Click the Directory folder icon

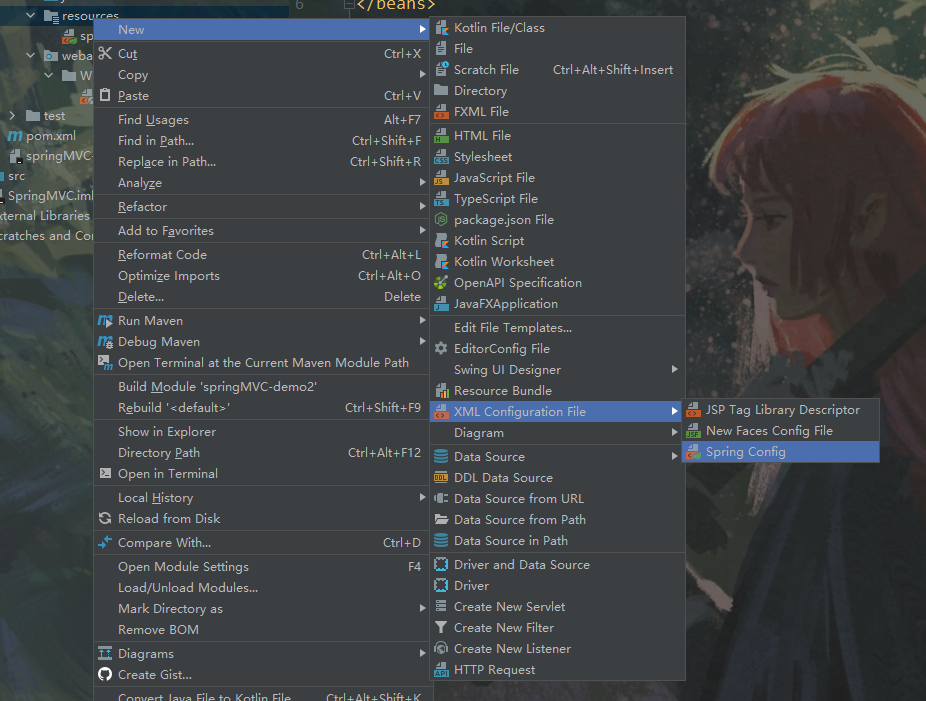(x=441, y=90)
